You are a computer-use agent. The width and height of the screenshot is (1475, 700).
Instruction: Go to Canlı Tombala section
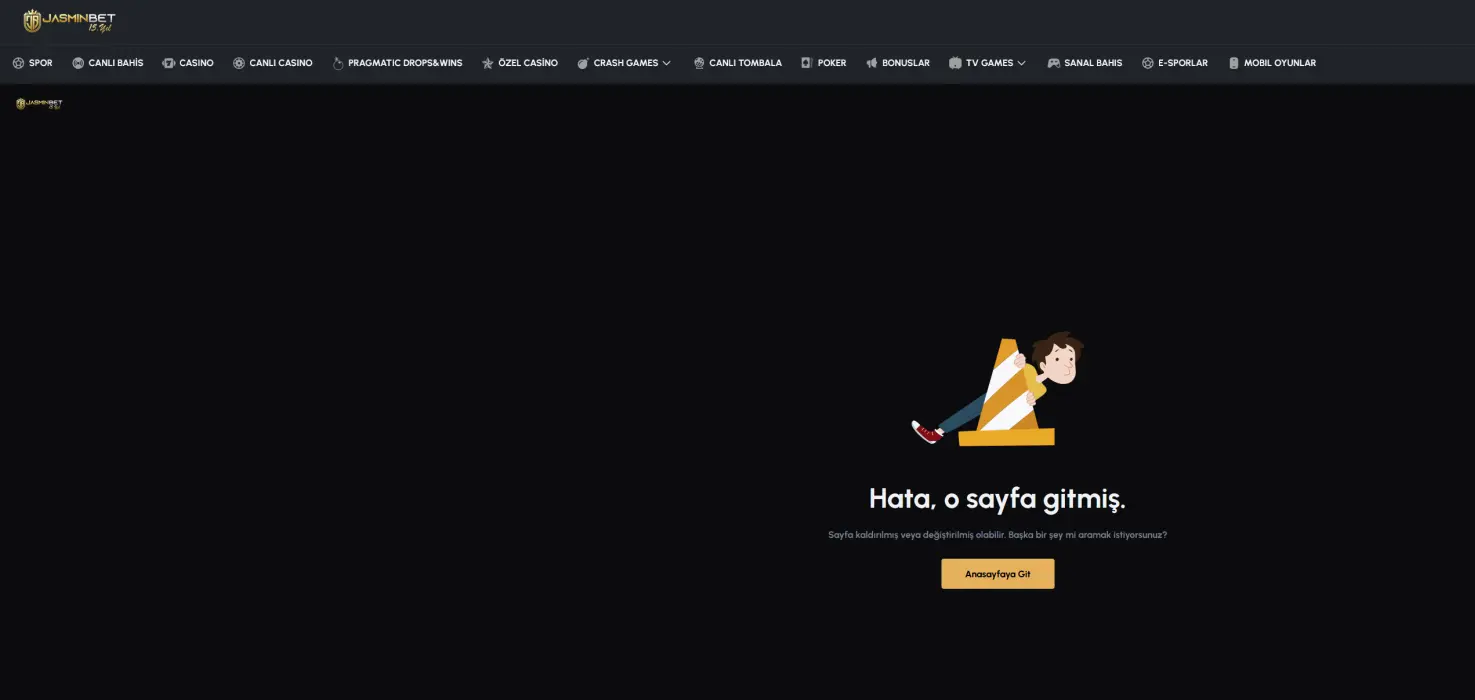tap(745, 63)
